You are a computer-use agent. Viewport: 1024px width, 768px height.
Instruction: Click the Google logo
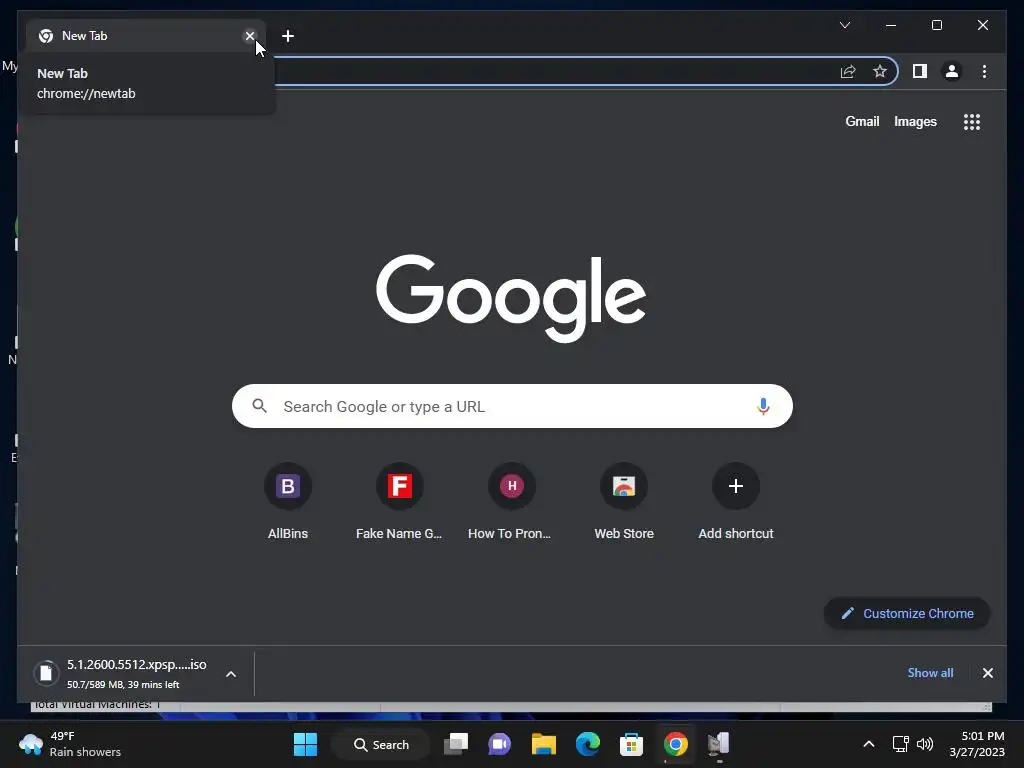(x=511, y=298)
